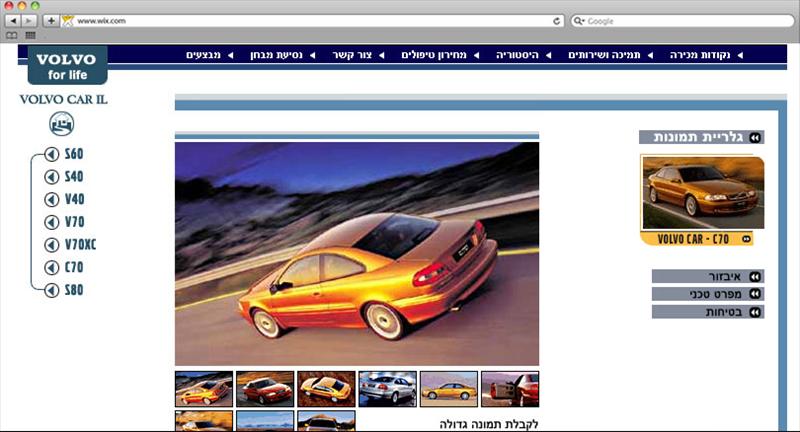Click the arrow icon on VOLVO CAR - C70 label
Screen dimensions: 800x432
click(x=746, y=239)
